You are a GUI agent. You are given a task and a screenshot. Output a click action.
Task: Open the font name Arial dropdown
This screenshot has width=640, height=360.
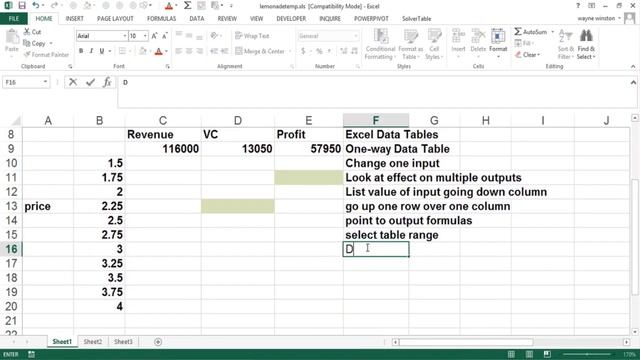(124, 36)
